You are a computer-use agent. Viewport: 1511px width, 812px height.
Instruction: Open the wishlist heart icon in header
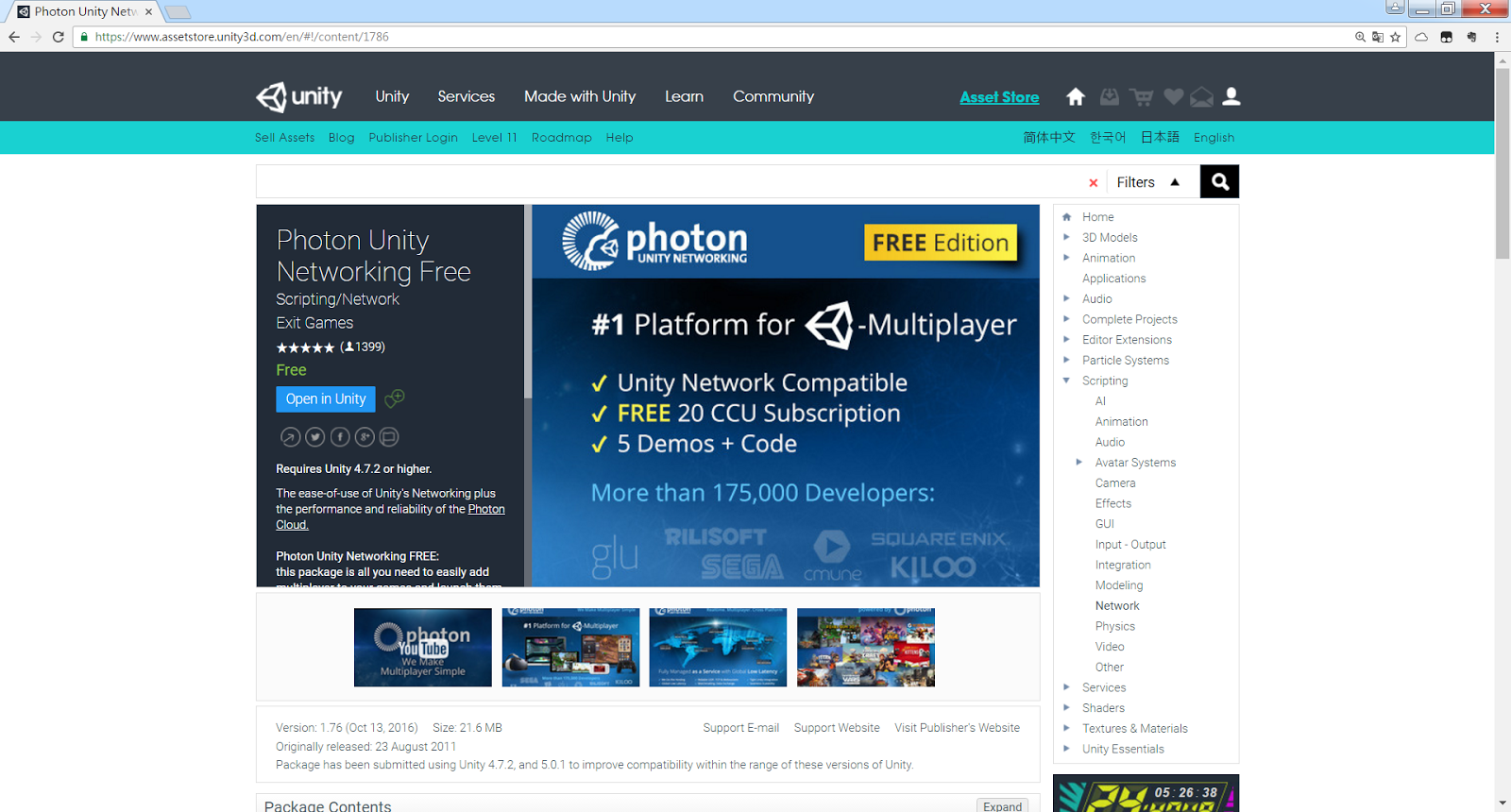[x=1173, y=96]
